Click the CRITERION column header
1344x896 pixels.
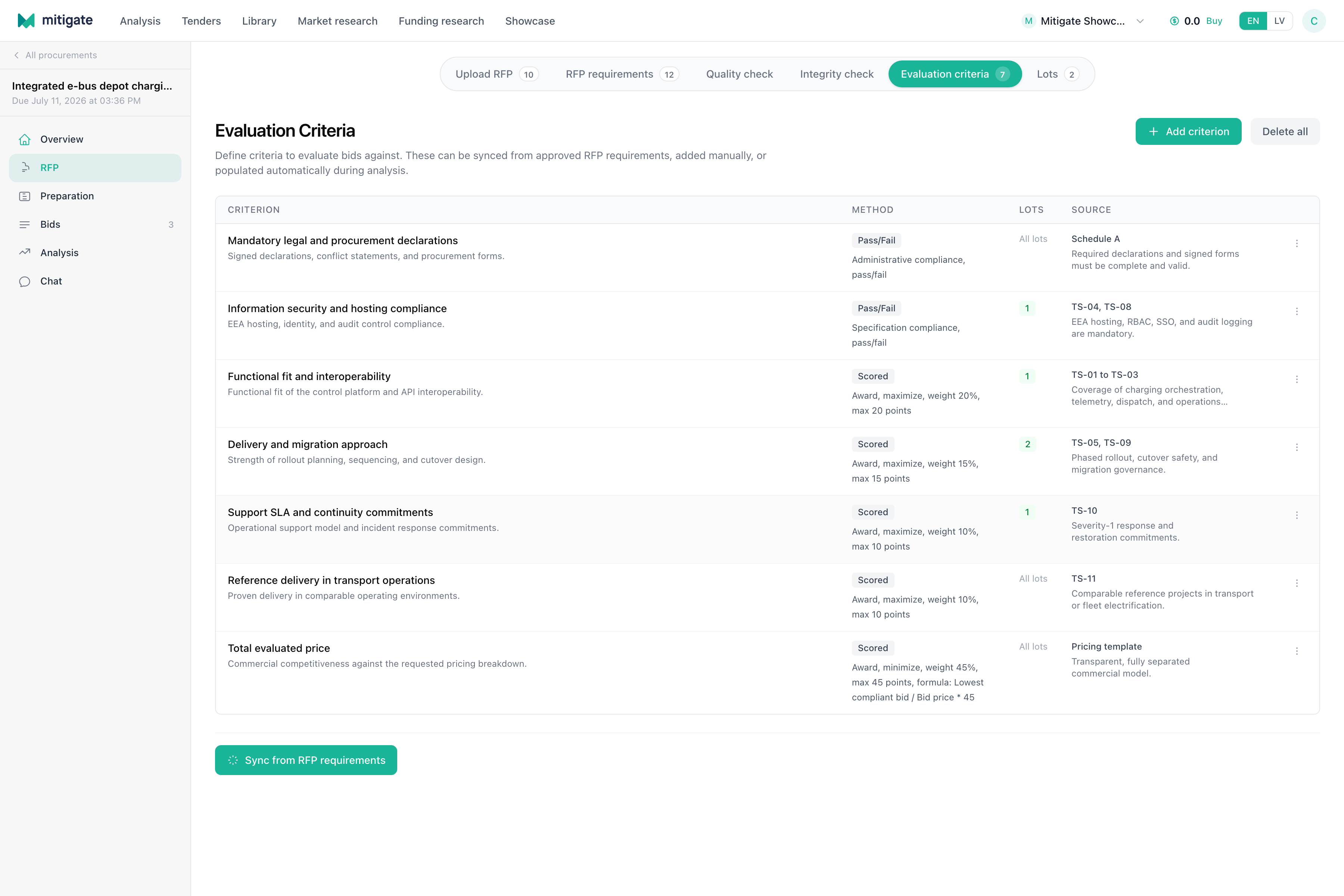coord(254,210)
